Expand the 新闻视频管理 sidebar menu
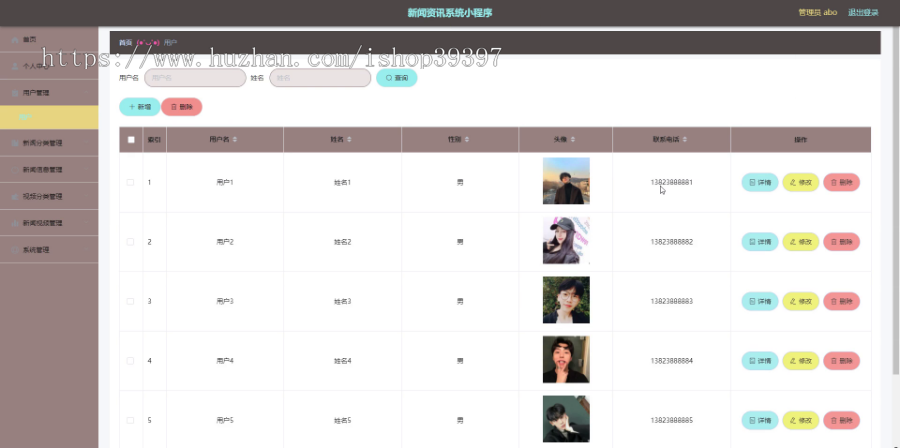The width and height of the screenshot is (900, 448). [49, 223]
